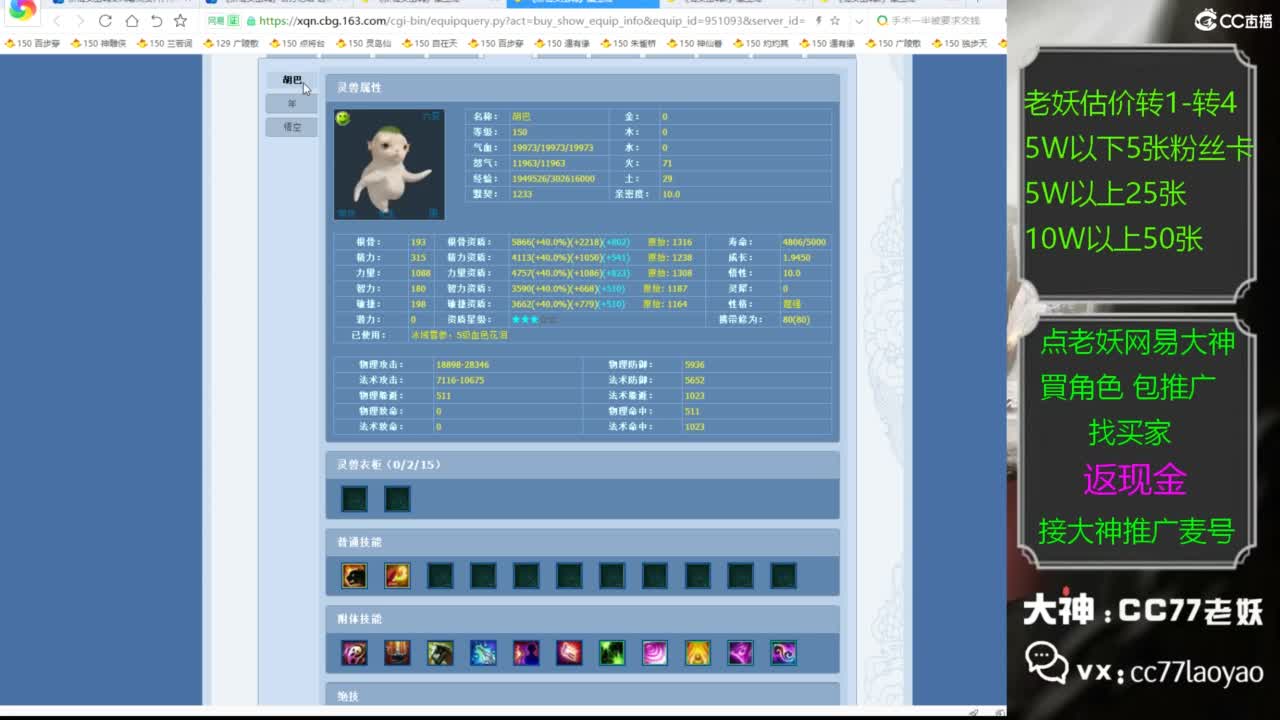Click the 物理攻击 value 18898-28346
The width and height of the screenshot is (1280, 720).
click(x=462, y=365)
